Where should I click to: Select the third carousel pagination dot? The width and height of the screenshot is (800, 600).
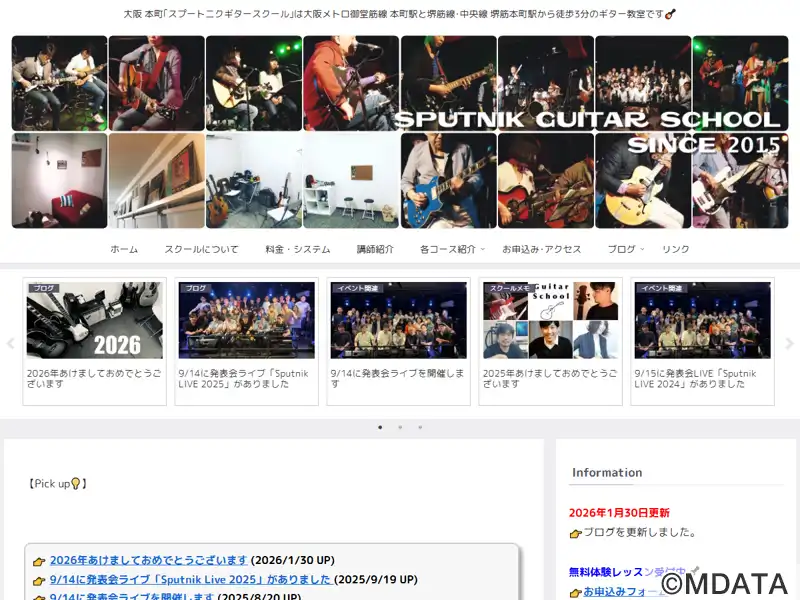pyautogui.click(x=420, y=427)
